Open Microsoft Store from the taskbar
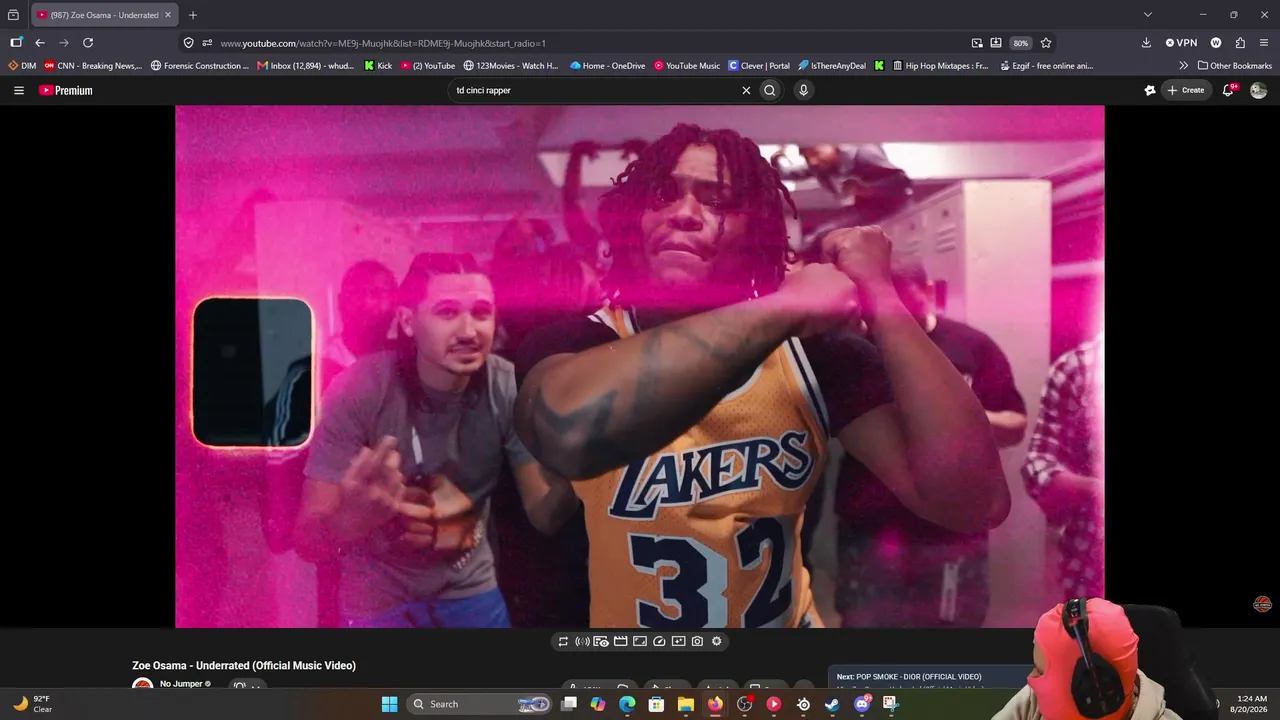This screenshot has width=1280, height=720. point(656,704)
